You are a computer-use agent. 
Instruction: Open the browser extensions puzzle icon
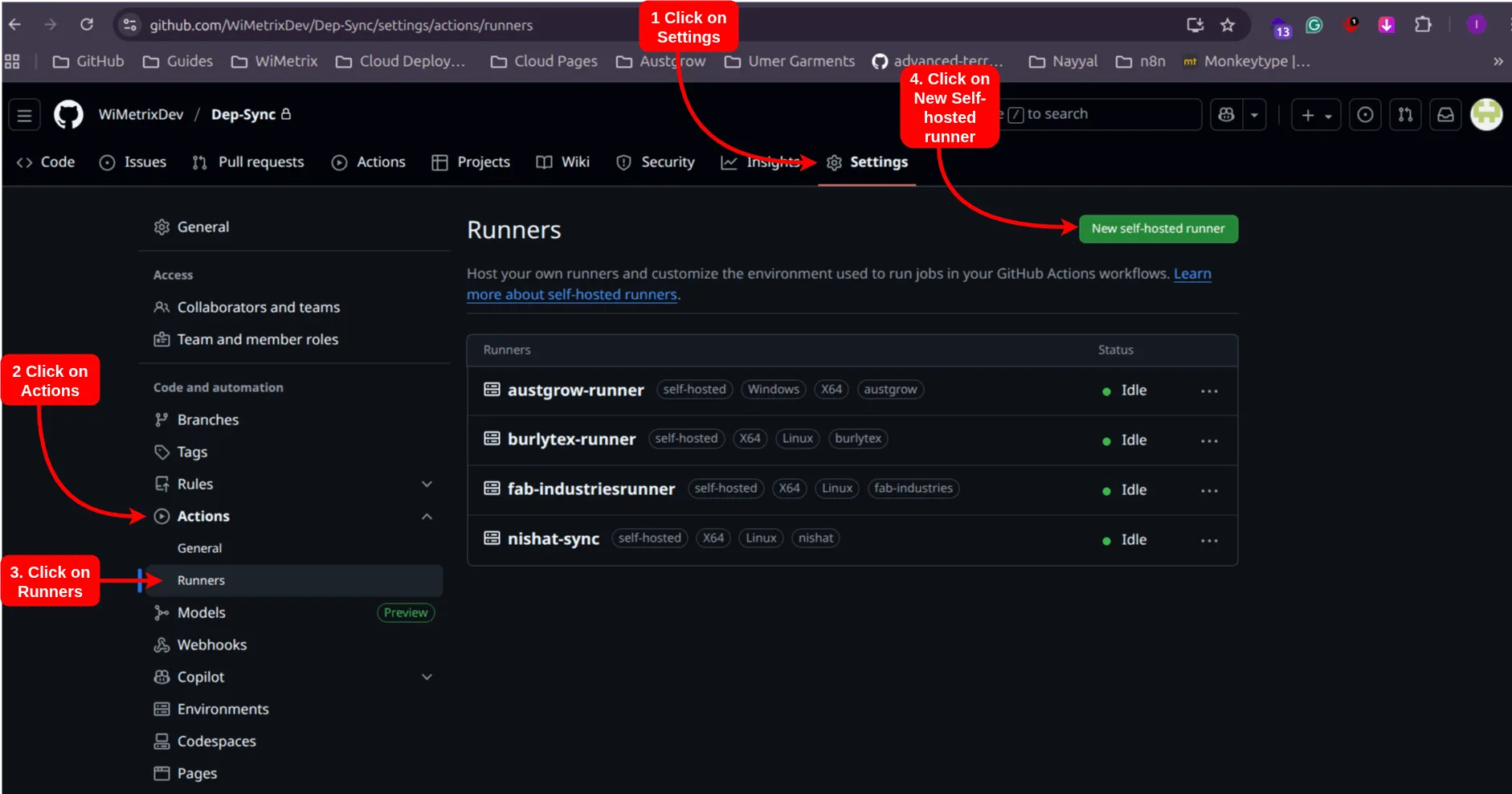(x=1424, y=24)
